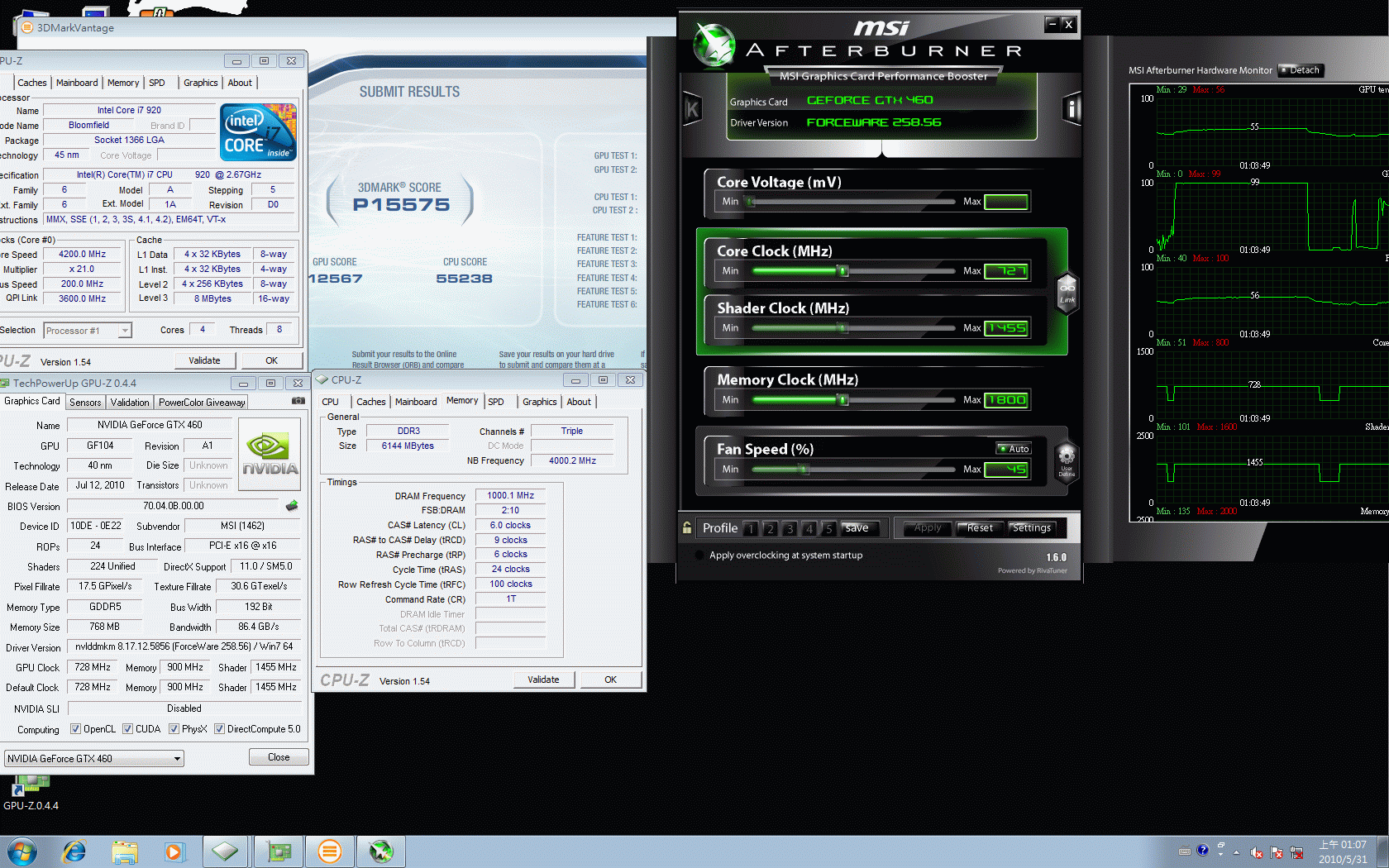This screenshot has height=868, width=1389.
Task: Click the GPU-Z screenshot camera icon
Action: [298, 401]
